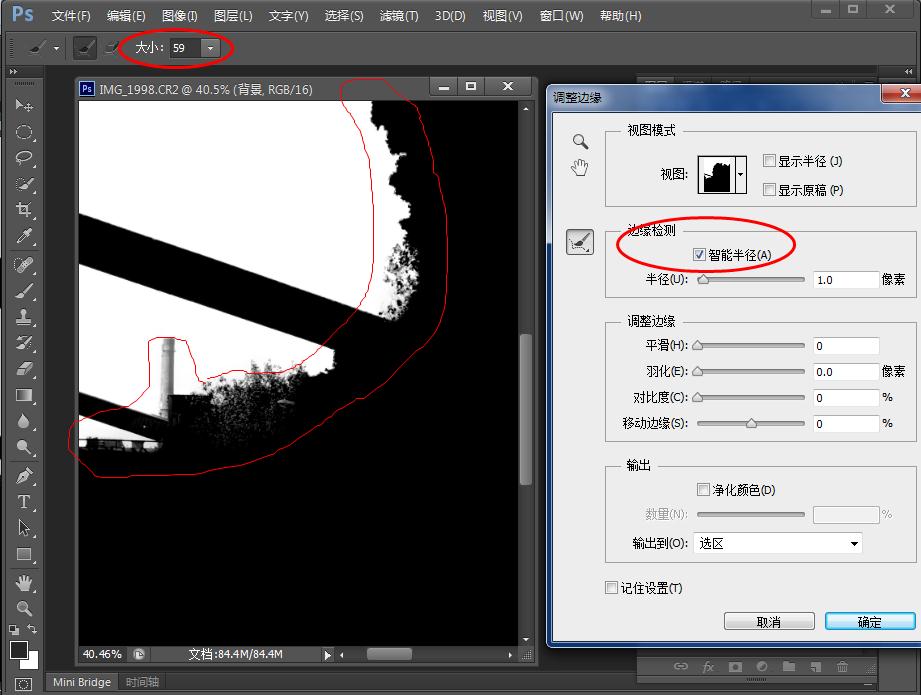Select the Horizontal Type tool
This screenshot has height=695, width=921.
pos(24,501)
